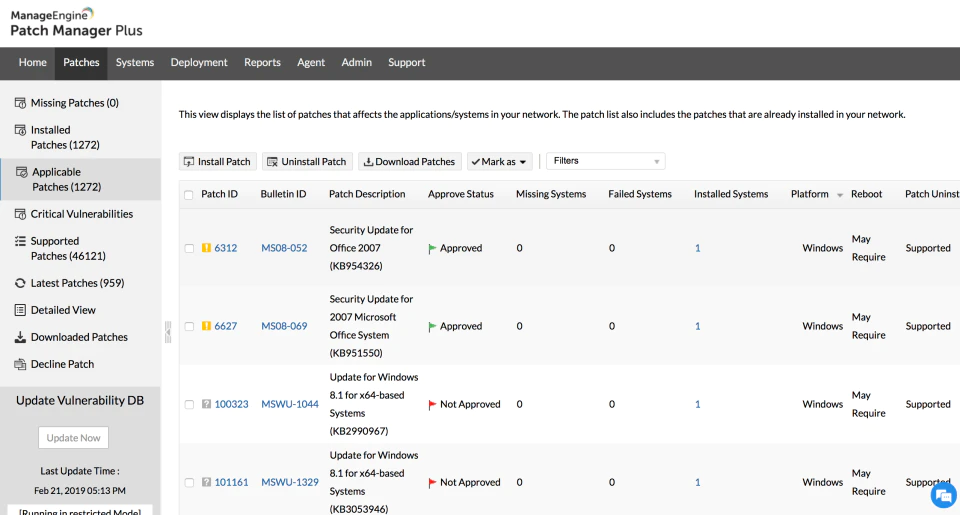Expand the Filters combo box
Viewport: 960px width, 515px height.
(606, 161)
